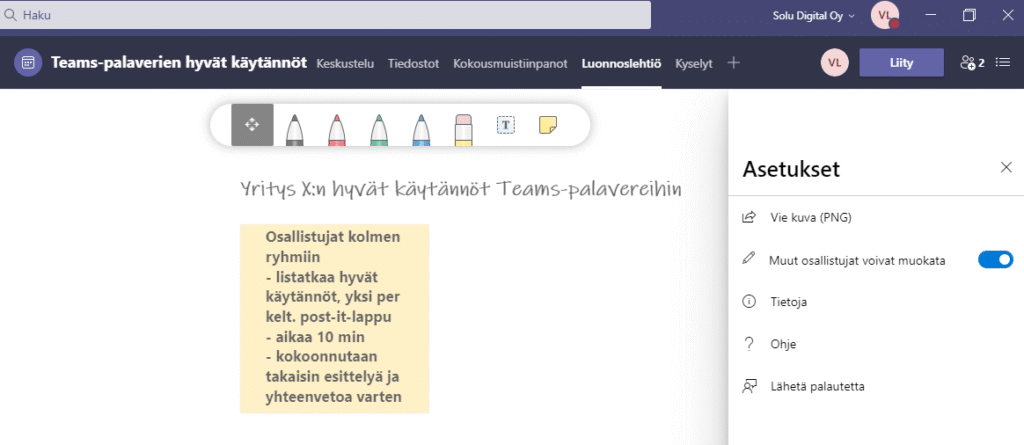Expand Solu Digital Oy organization dropdown

(815, 15)
